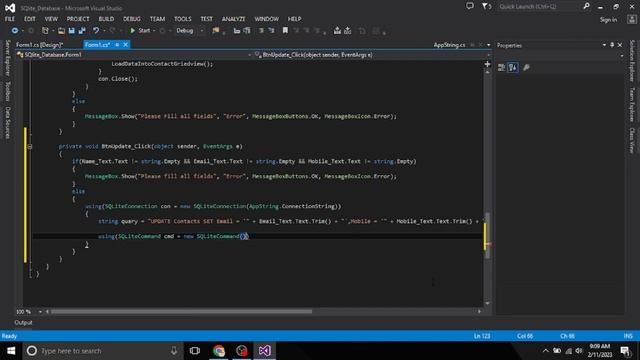Click the Navigate Backward toolbar icon

coord(15,31)
